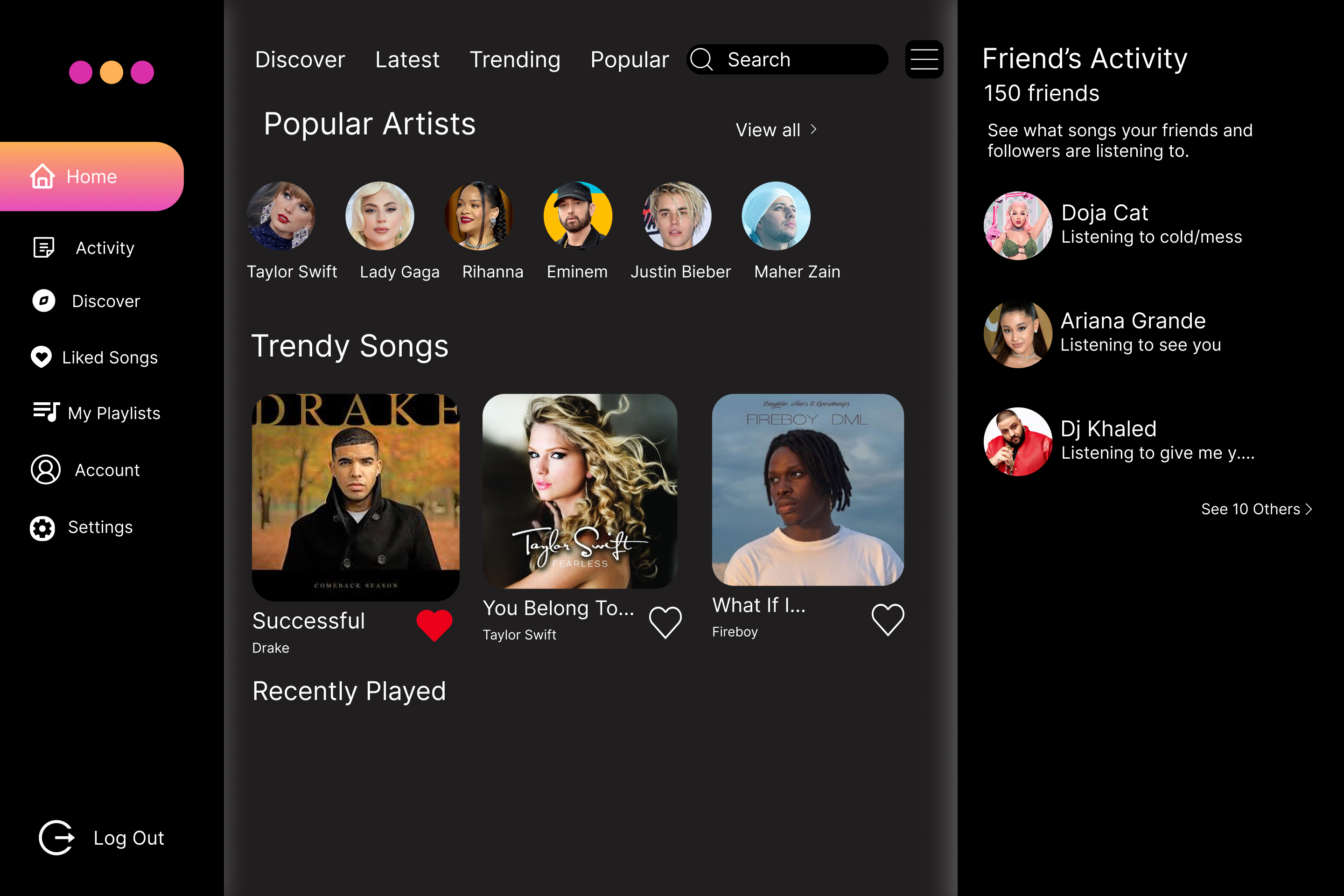This screenshot has height=896, width=1344.
Task: Open Activity from the sidebar
Action: [x=105, y=248]
